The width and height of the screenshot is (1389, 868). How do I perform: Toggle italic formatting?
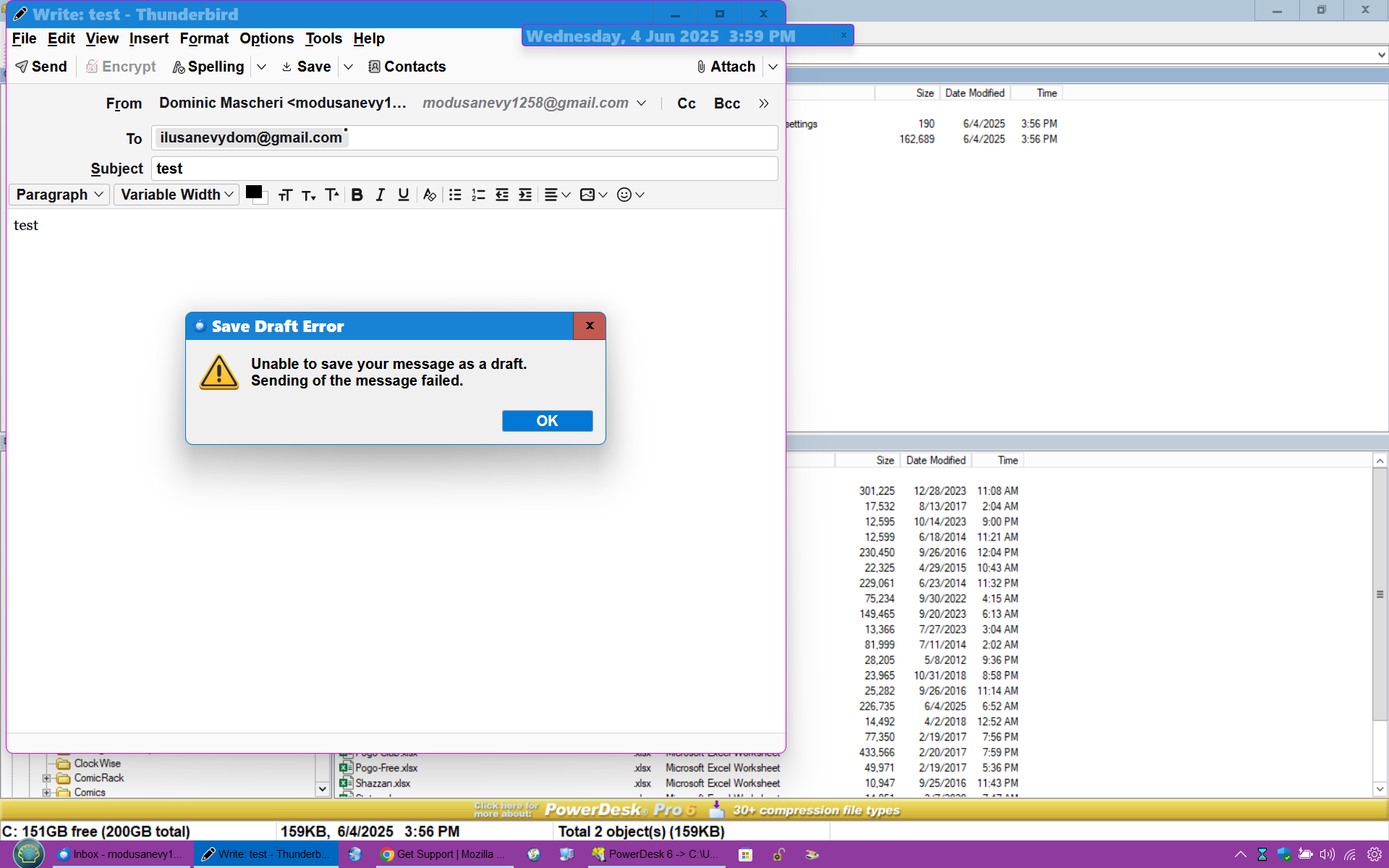click(380, 195)
